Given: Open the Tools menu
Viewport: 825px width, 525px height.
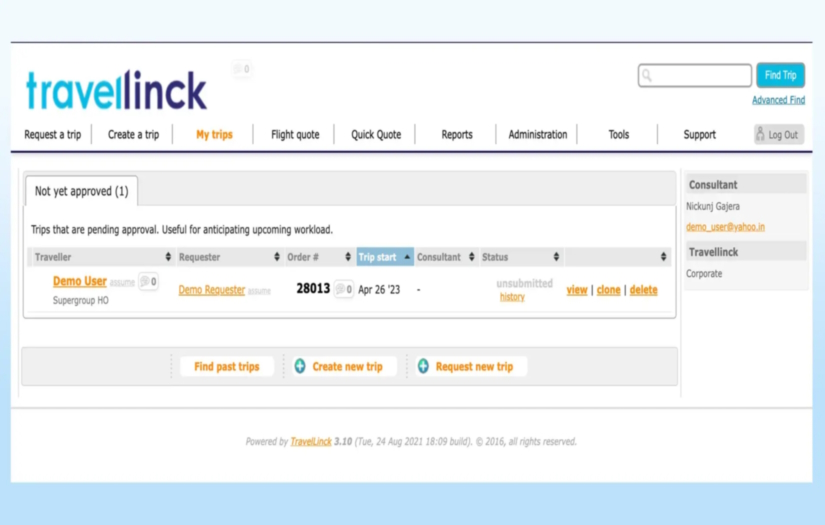Looking at the screenshot, I should (619, 135).
